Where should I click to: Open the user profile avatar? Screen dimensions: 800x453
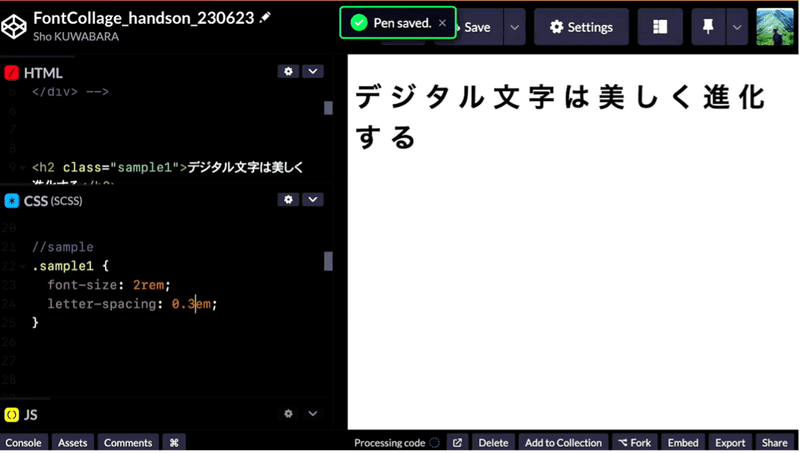[x=775, y=27]
